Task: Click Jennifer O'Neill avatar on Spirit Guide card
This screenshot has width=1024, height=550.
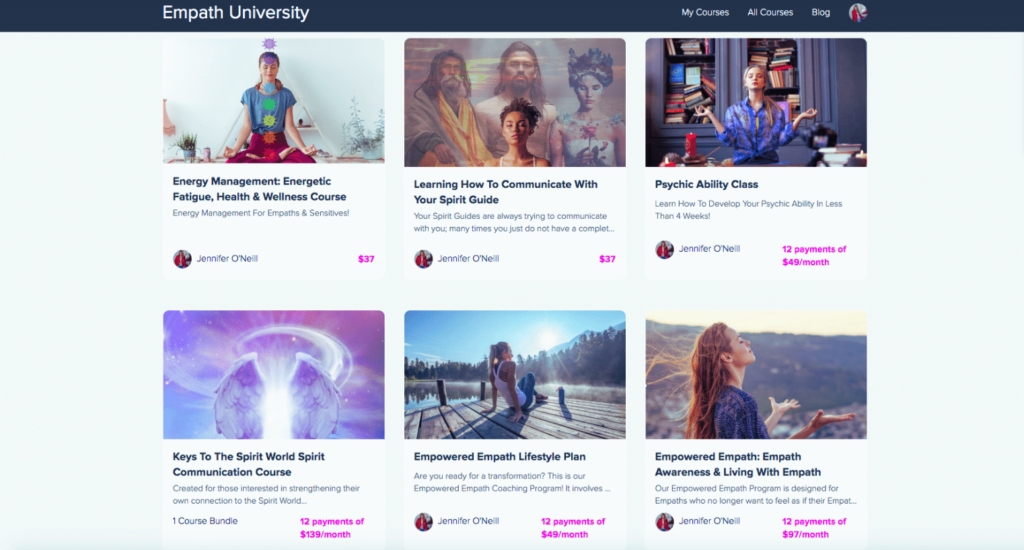Action: pos(423,259)
